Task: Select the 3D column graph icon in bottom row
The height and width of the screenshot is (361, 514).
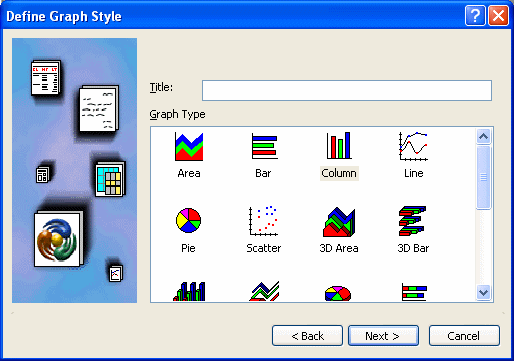Action: pyautogui.click(x=189, y=291)
